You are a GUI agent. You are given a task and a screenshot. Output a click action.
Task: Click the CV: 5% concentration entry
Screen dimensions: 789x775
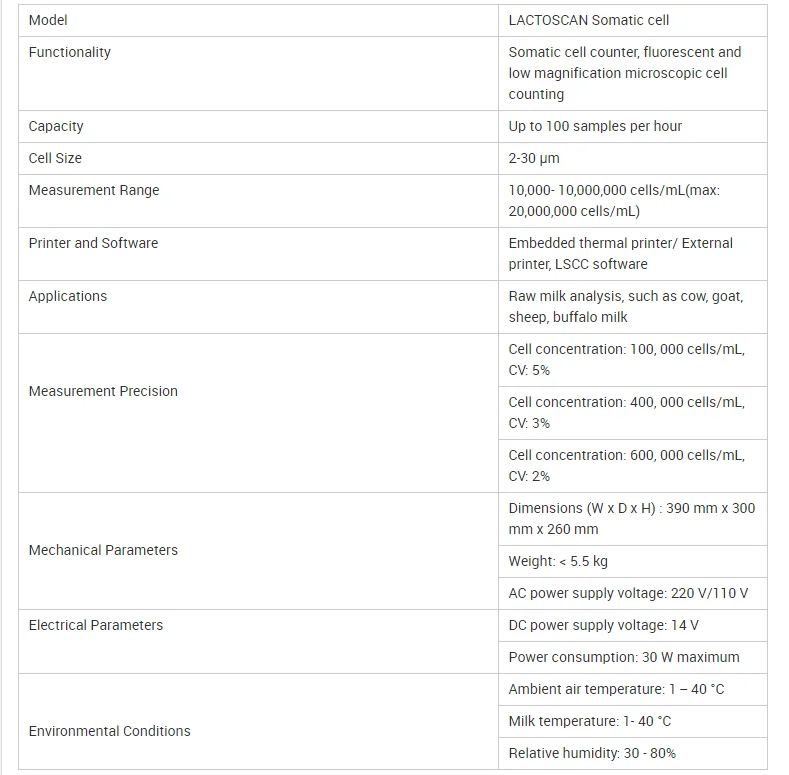click(626, 360)
